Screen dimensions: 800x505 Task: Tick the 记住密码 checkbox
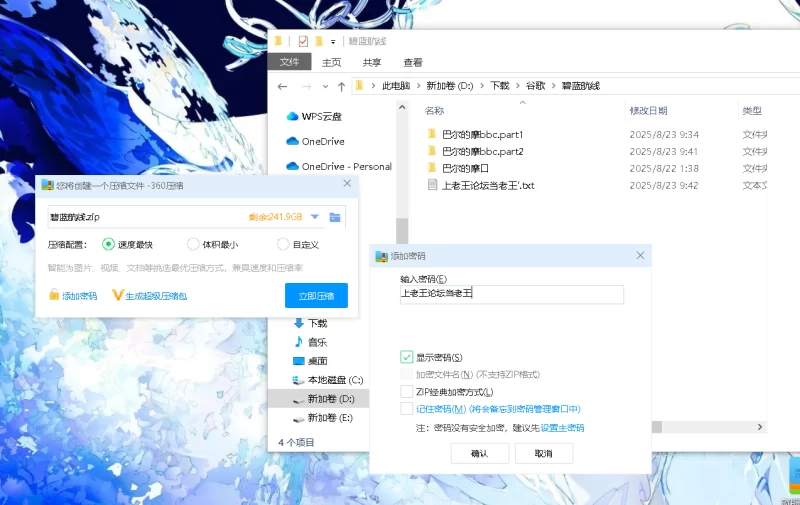click(x=407, y=409)
